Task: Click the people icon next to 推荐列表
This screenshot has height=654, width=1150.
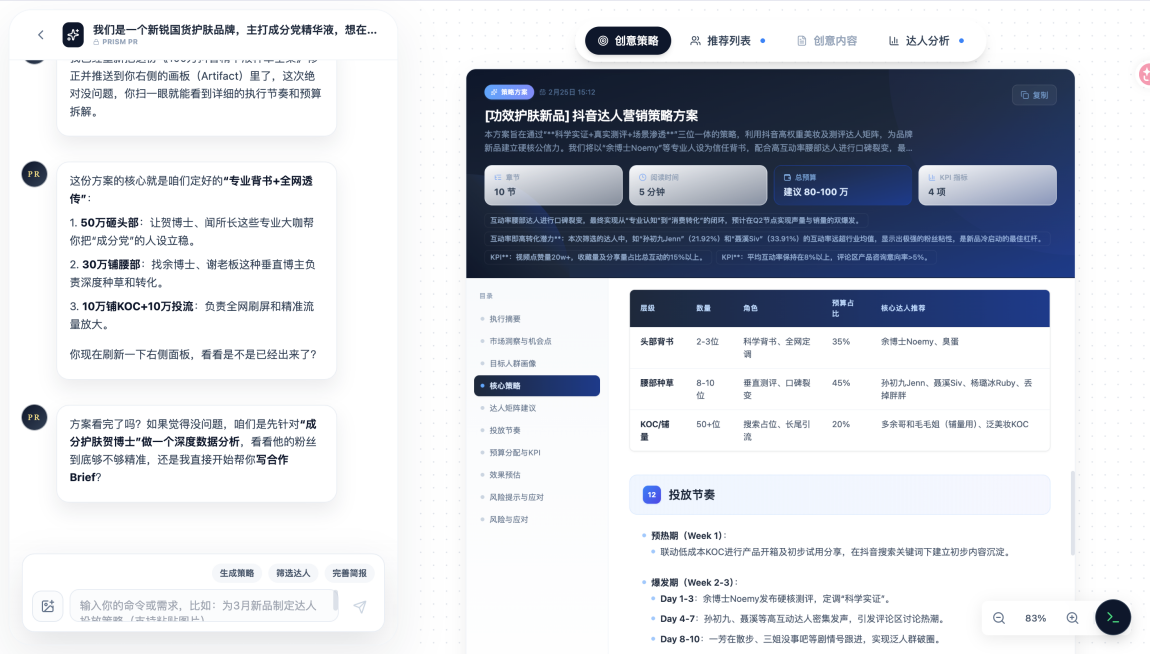Action: (694, 40)
